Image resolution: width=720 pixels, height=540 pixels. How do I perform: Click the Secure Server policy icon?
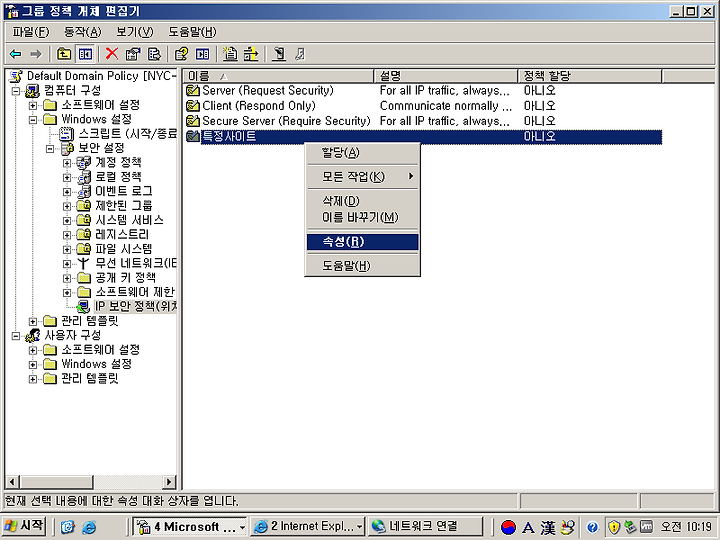[193, 121]
